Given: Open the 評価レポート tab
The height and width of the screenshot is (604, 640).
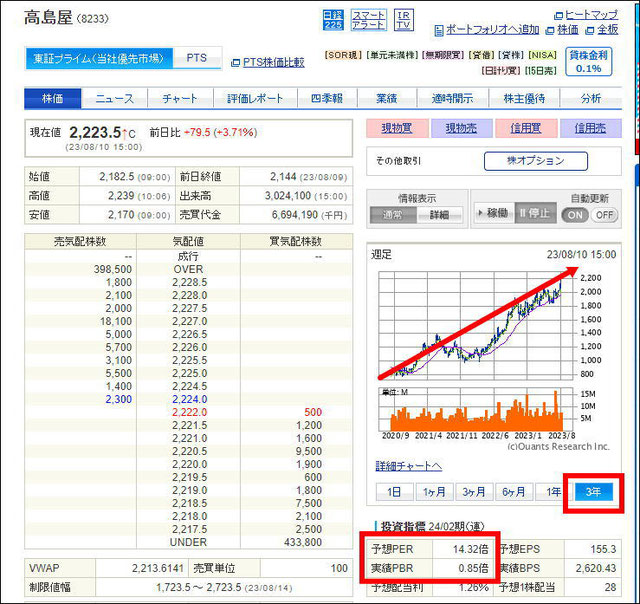Looking at the screenshot, I should click(x=255, y=98).
